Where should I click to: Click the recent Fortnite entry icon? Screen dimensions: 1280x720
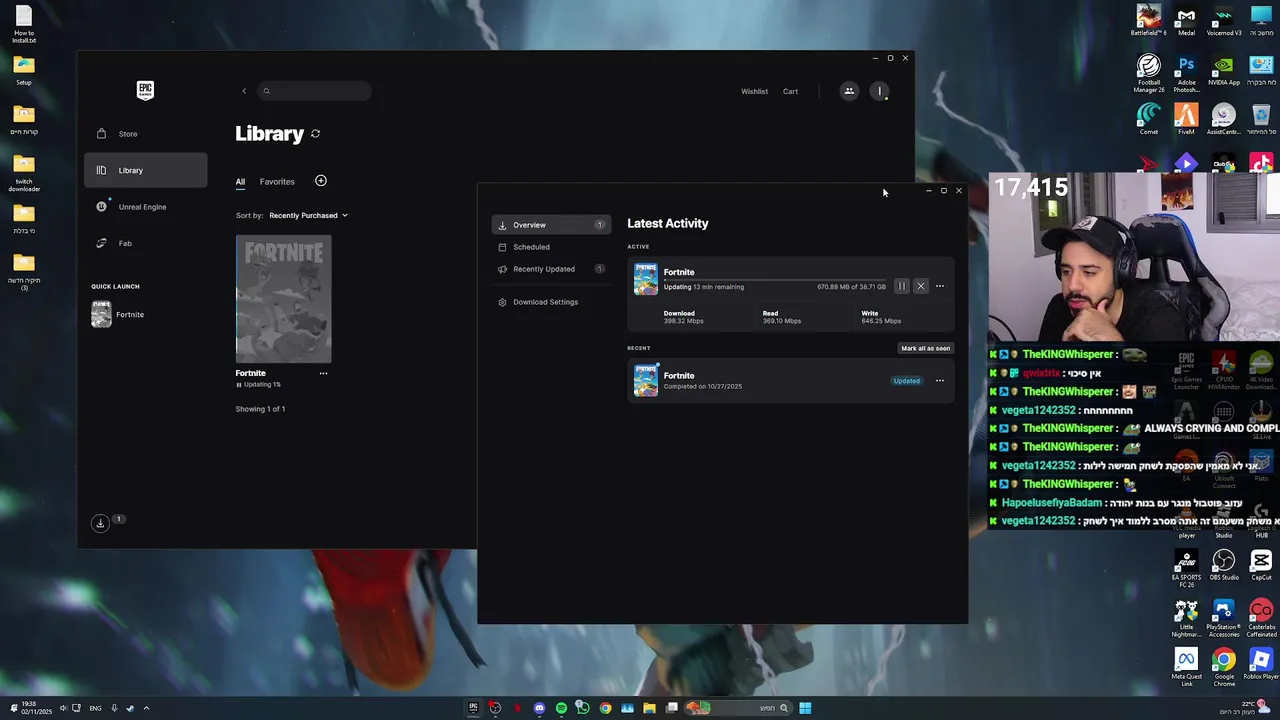click(646, 380)
